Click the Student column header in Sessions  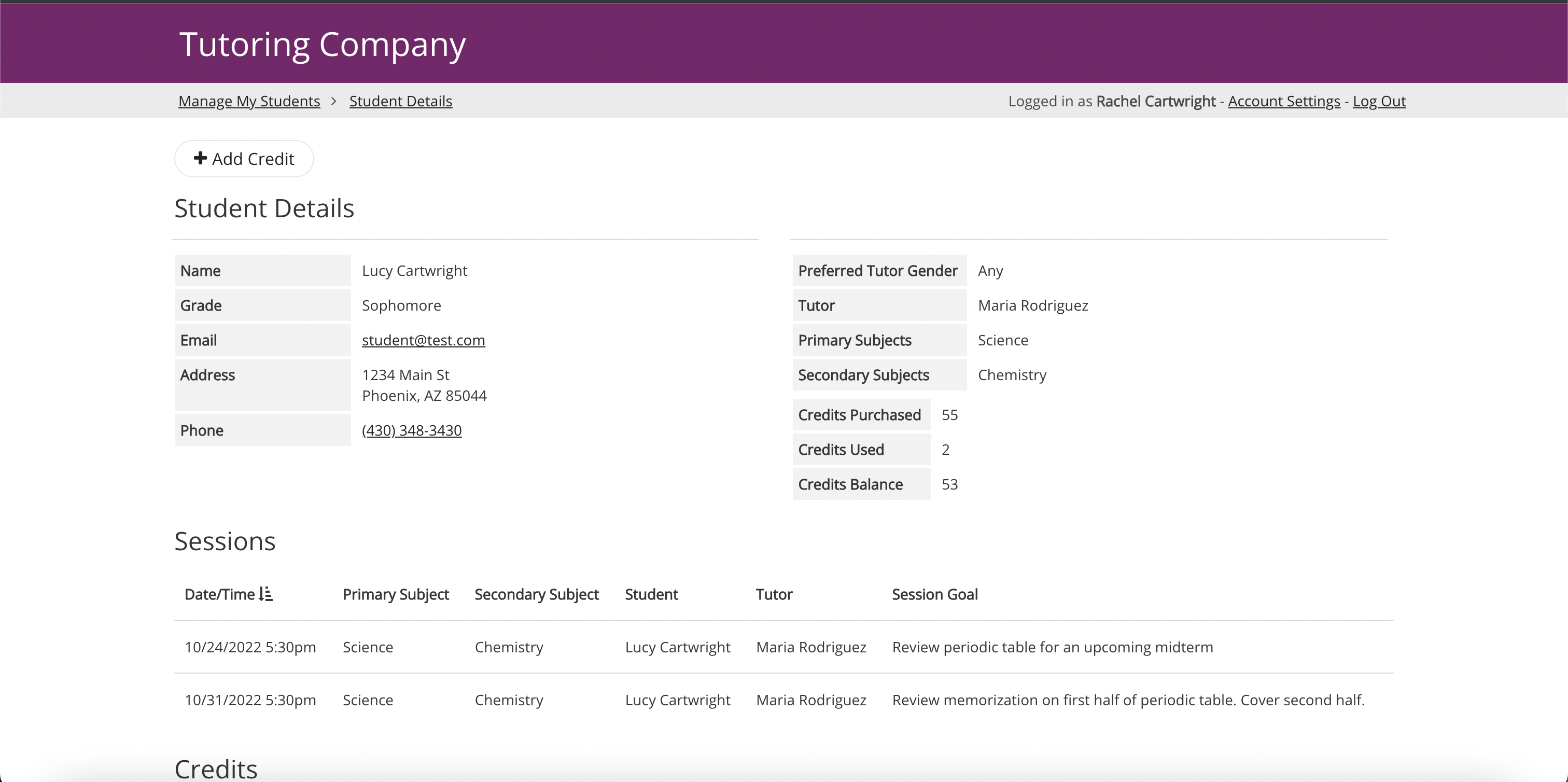(x=651, y=594)
